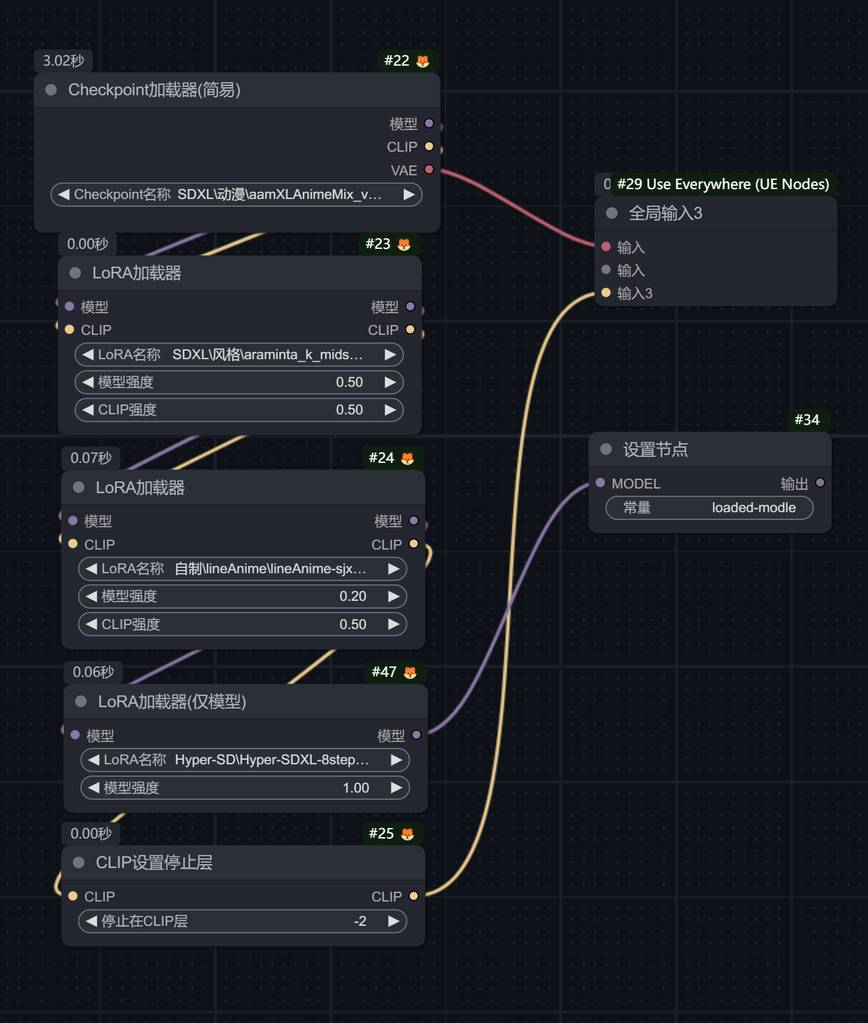Click the fox badge on node #25
This screenshot has height=1023, width=868.
(x=408, y=833)
